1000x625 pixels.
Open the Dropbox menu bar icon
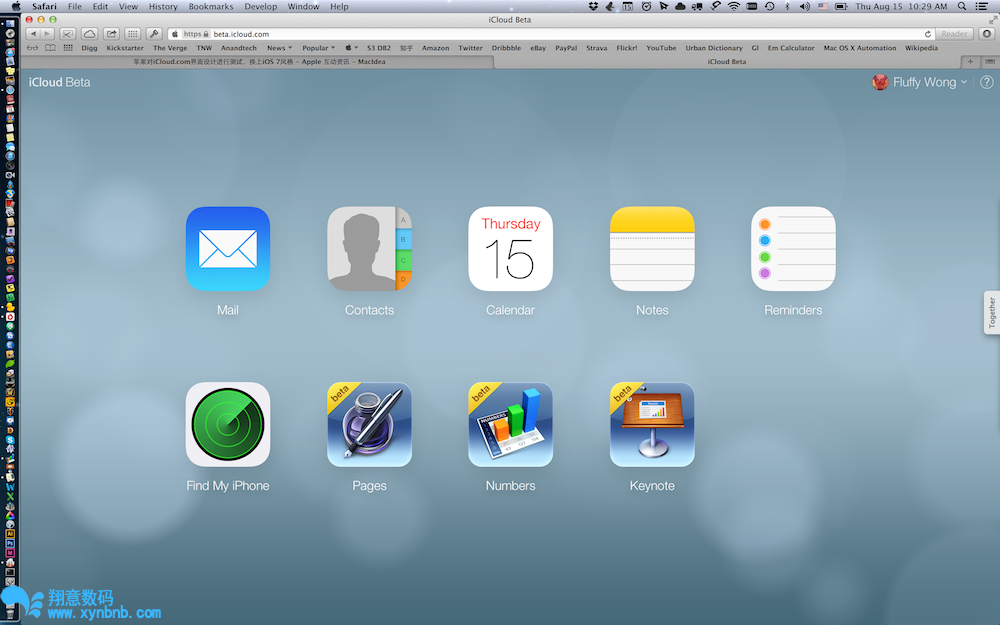[x=593, y=6]
